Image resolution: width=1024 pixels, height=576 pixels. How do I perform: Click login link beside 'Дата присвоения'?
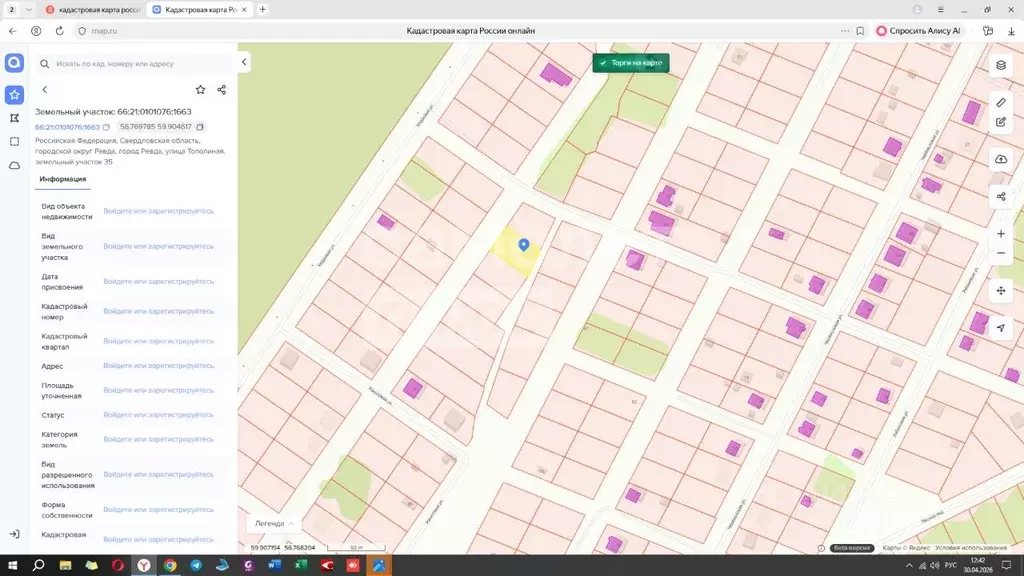(x=159, y=281)
